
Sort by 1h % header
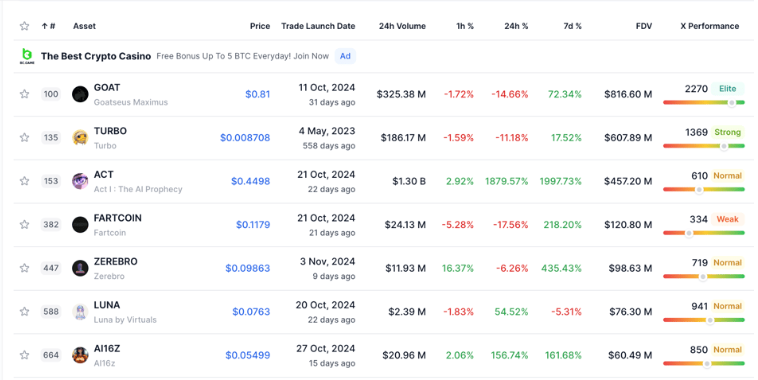pos(465,26)
